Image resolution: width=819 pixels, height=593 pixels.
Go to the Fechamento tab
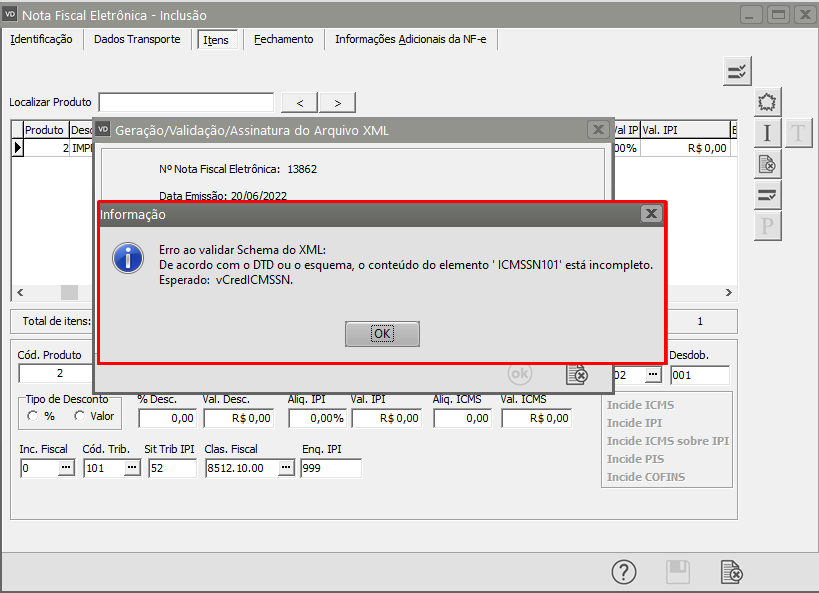(283, 39)
